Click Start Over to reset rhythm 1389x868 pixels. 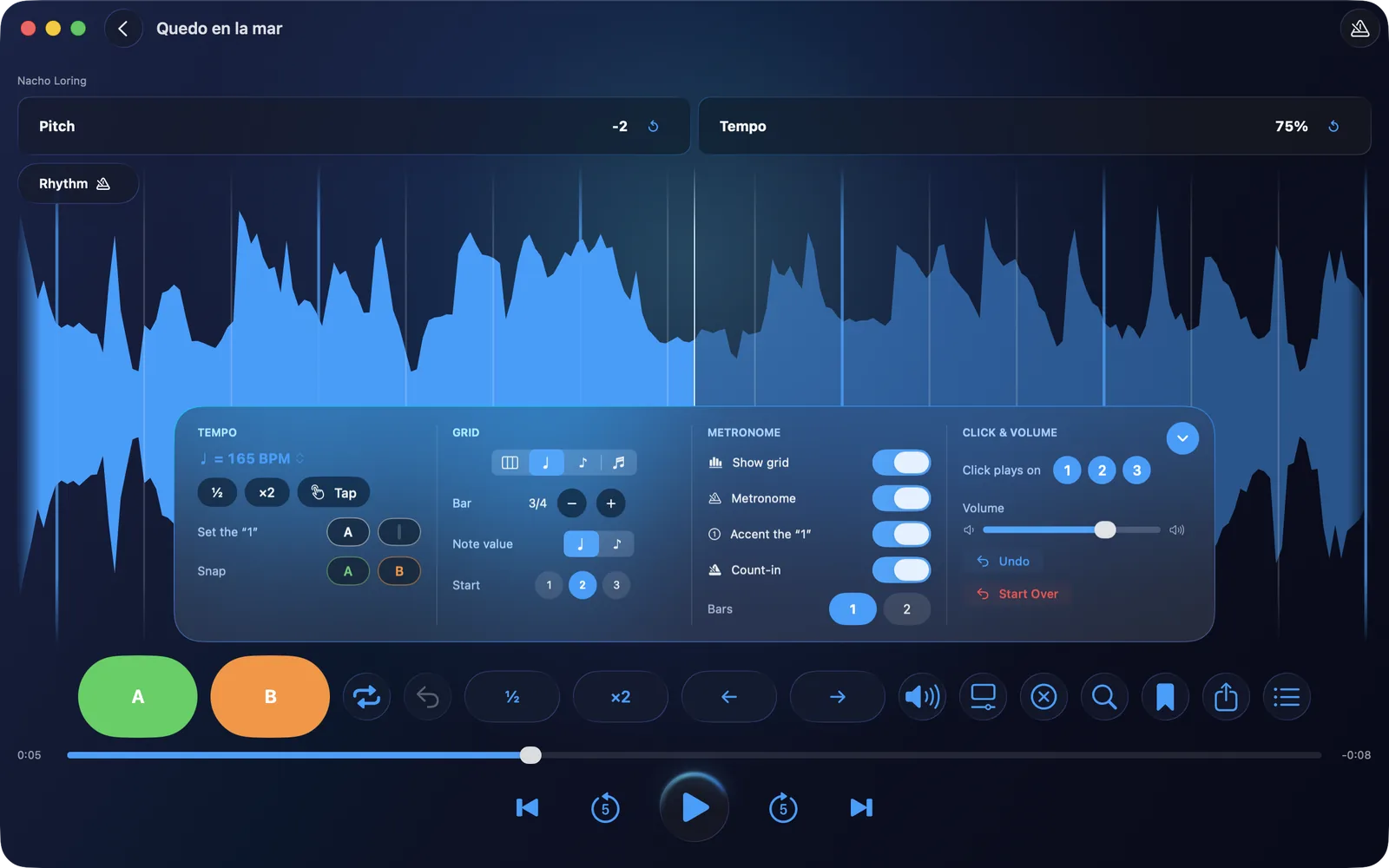point(1017,595)
